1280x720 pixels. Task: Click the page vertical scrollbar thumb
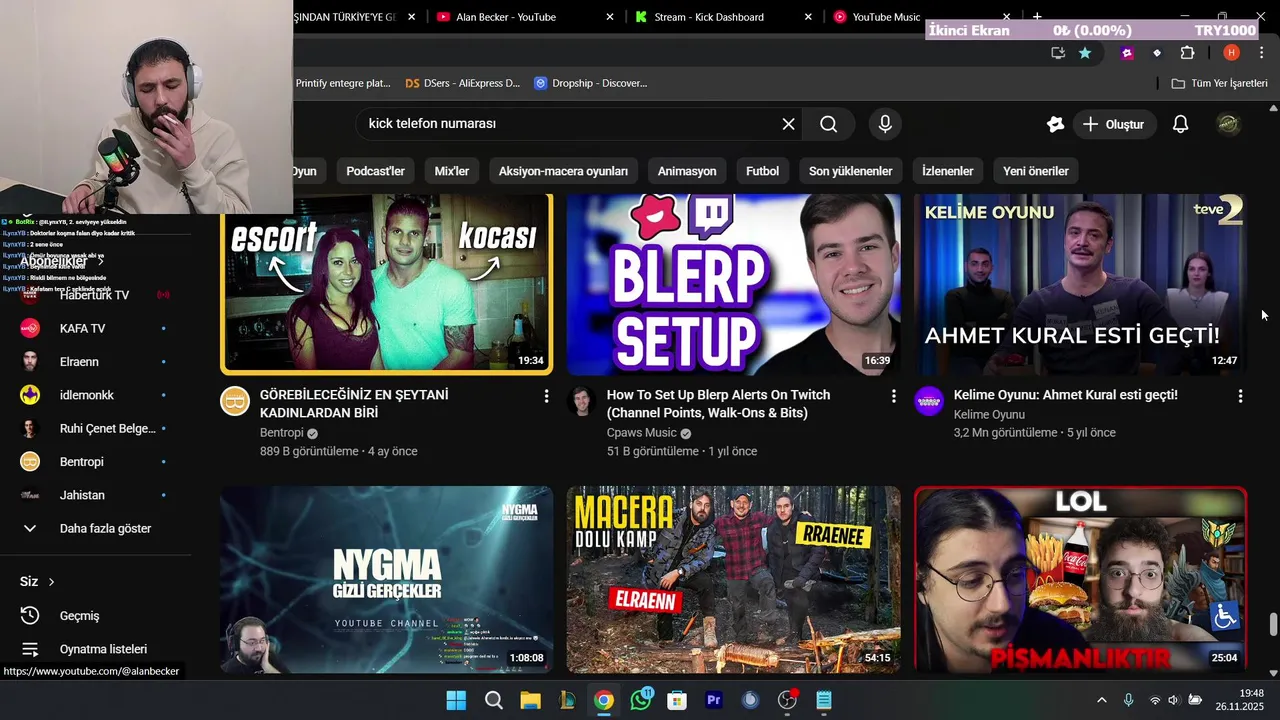1273,624
